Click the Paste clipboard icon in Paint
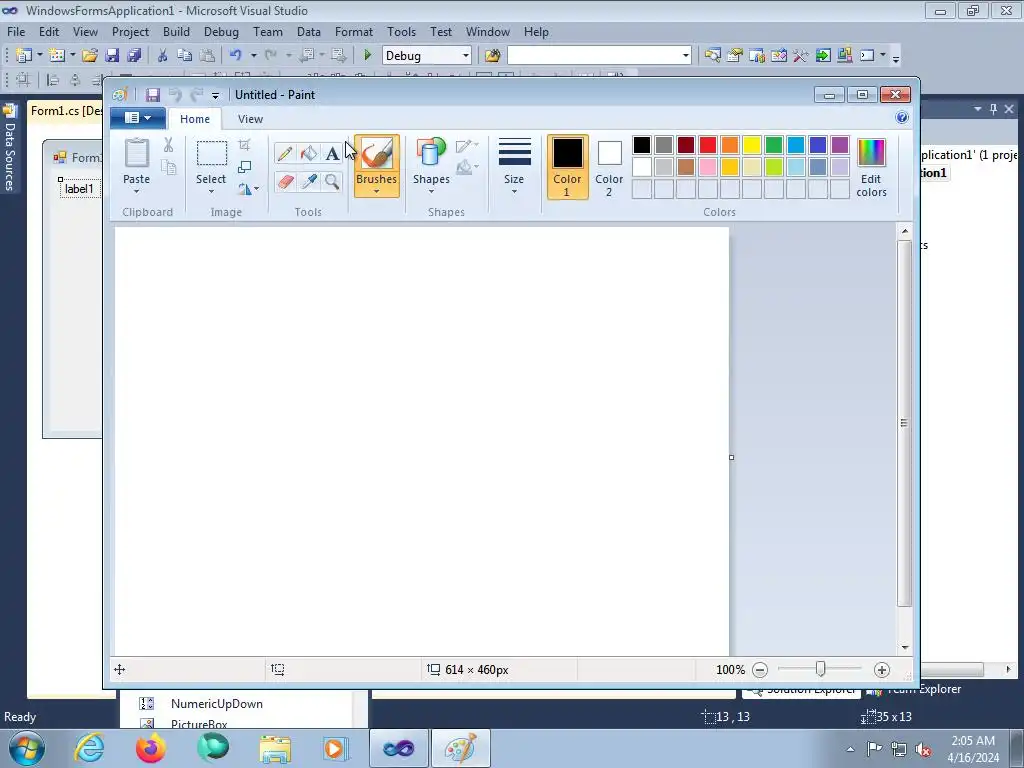The width and height of the screenshot is (1024, 768). tap(136, 154)
